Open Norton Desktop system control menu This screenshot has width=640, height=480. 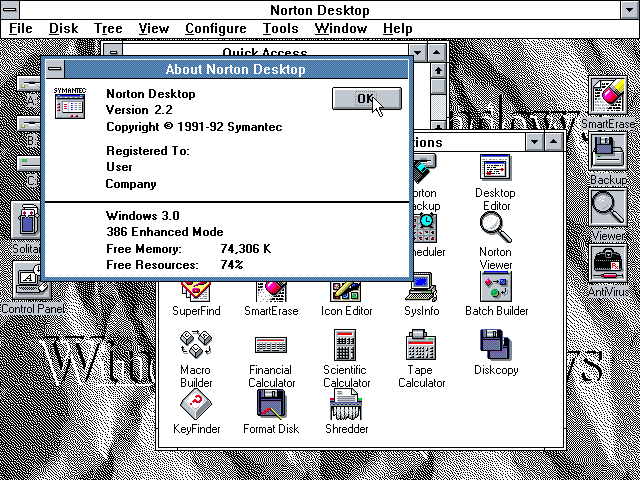(10, 10)
